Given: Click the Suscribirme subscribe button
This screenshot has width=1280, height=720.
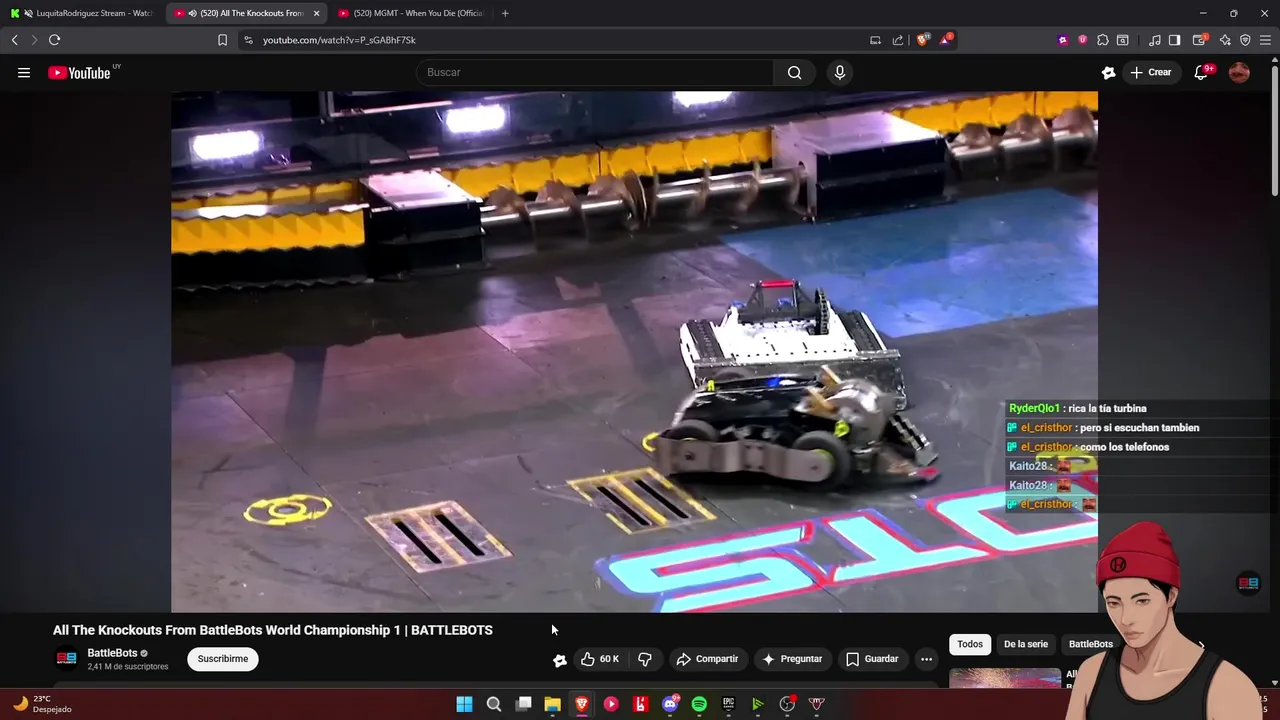Looking at the screenshot, I should pos(223,659).
